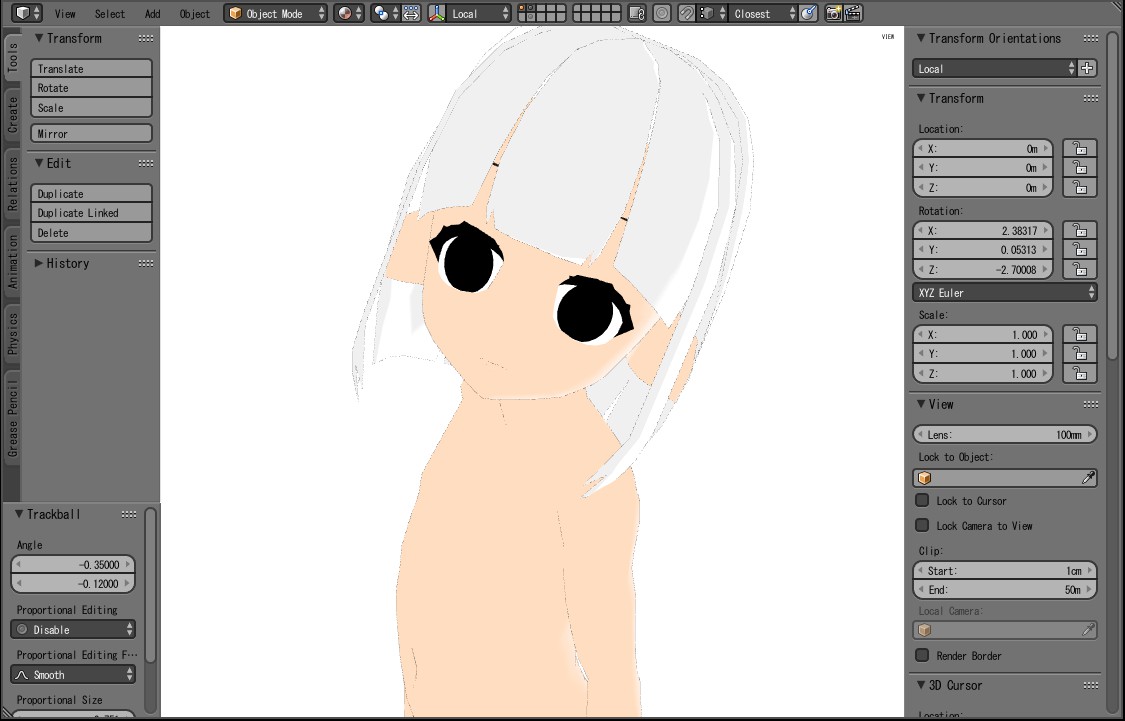The height and width of the screenshot is (721, 1125).
Task: Enable Lock Camera to View checkbox
Action: coord(922,525)
